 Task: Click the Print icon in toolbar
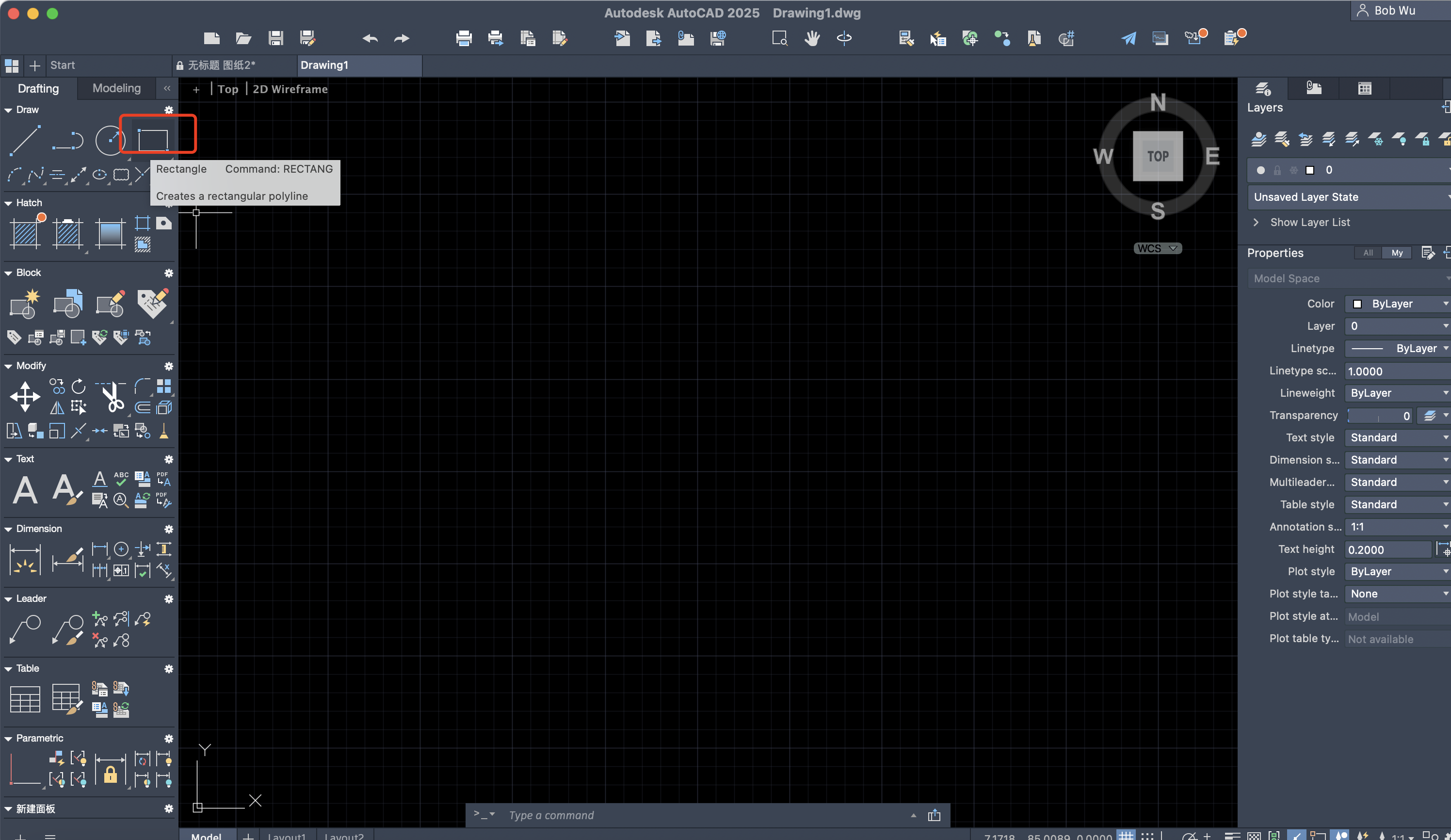[x=464, y=39]
